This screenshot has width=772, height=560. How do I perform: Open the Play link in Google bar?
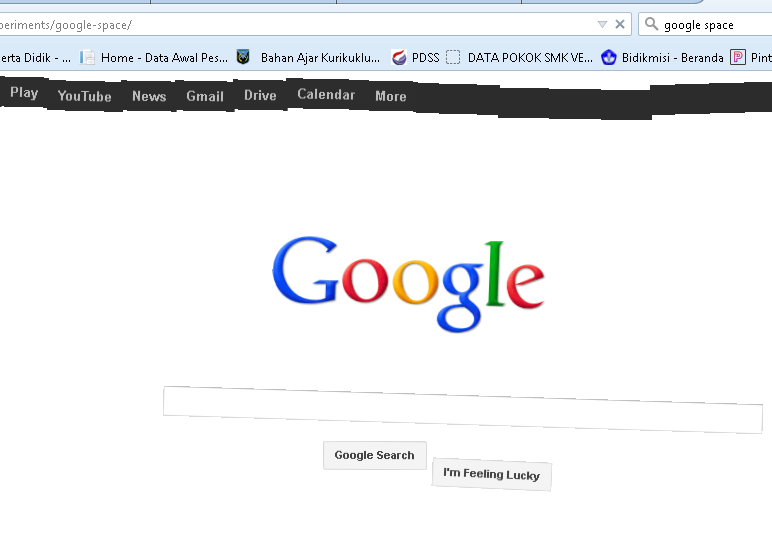pos(24,92)
